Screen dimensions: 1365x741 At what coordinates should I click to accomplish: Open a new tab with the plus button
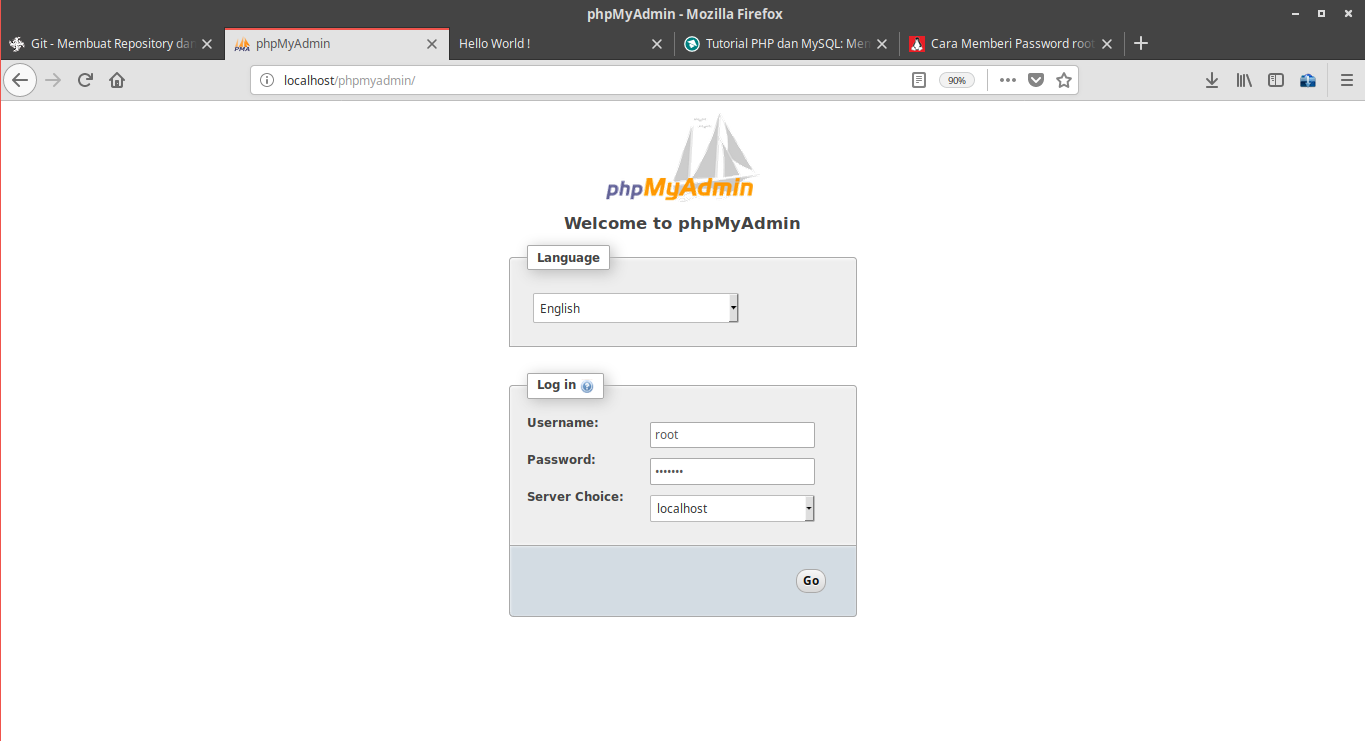pyautogui.click(x=1141, y=43)
